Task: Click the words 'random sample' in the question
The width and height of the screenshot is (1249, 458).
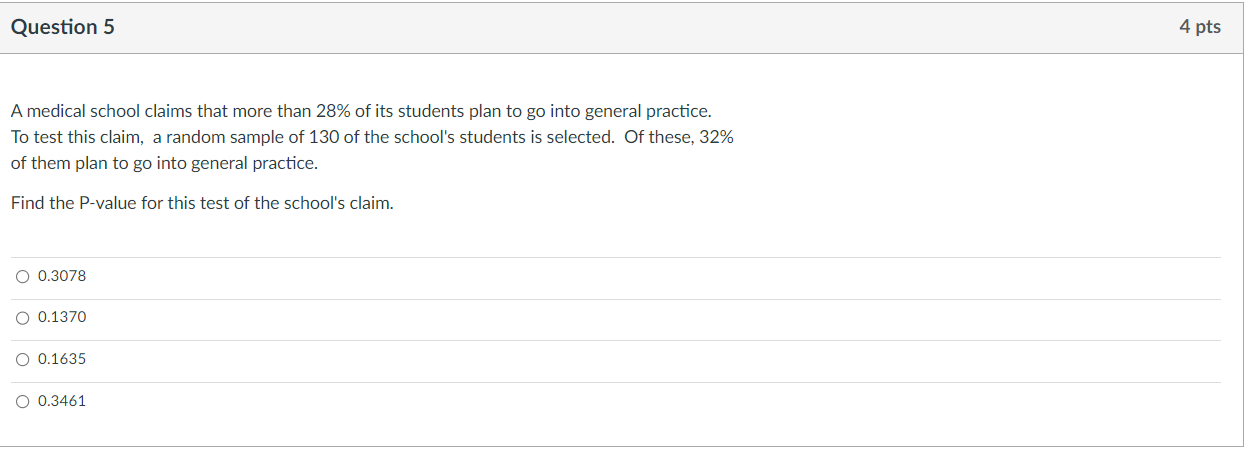Action: coord(219,137)
